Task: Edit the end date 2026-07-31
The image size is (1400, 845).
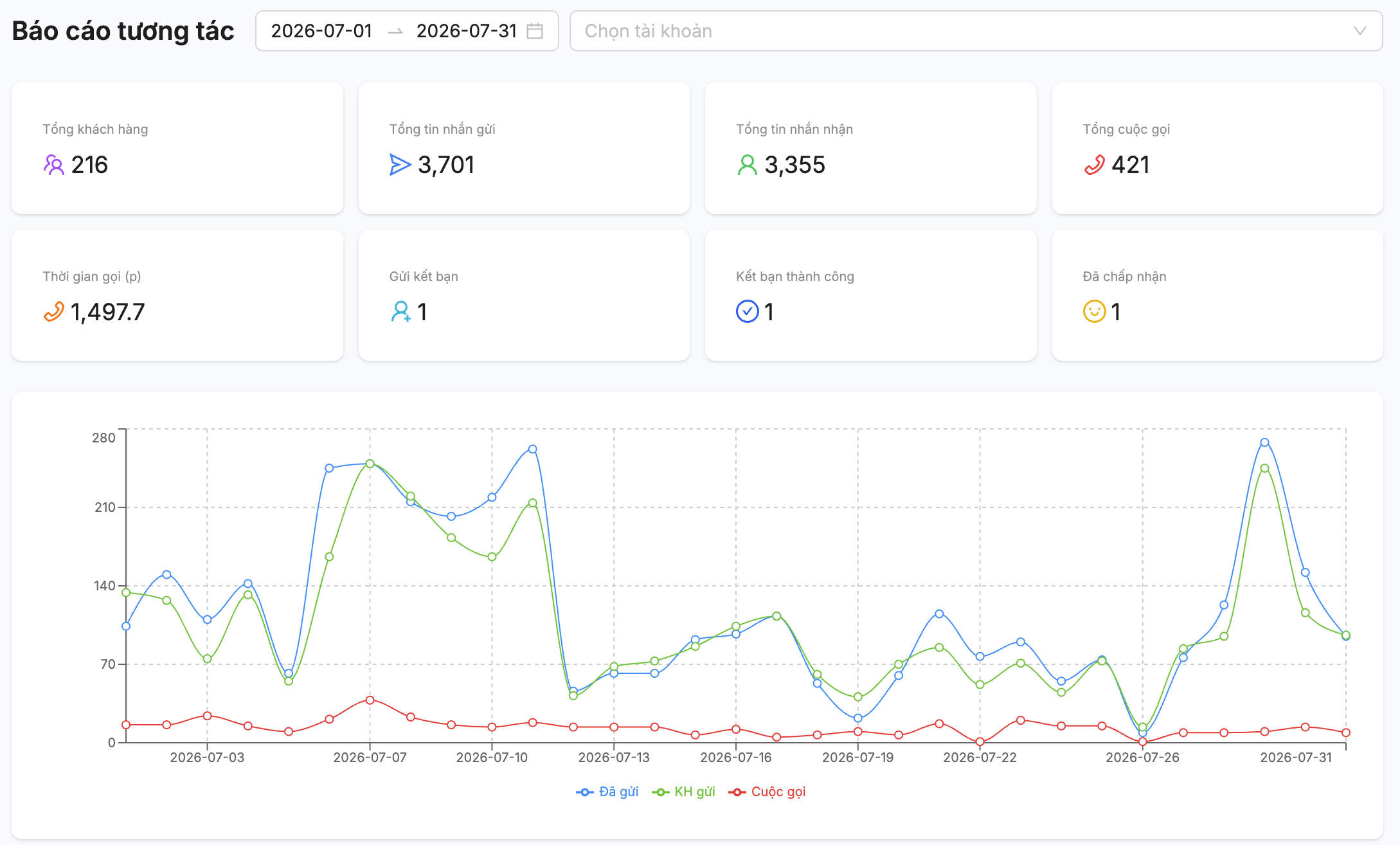Action: [467, 31]
